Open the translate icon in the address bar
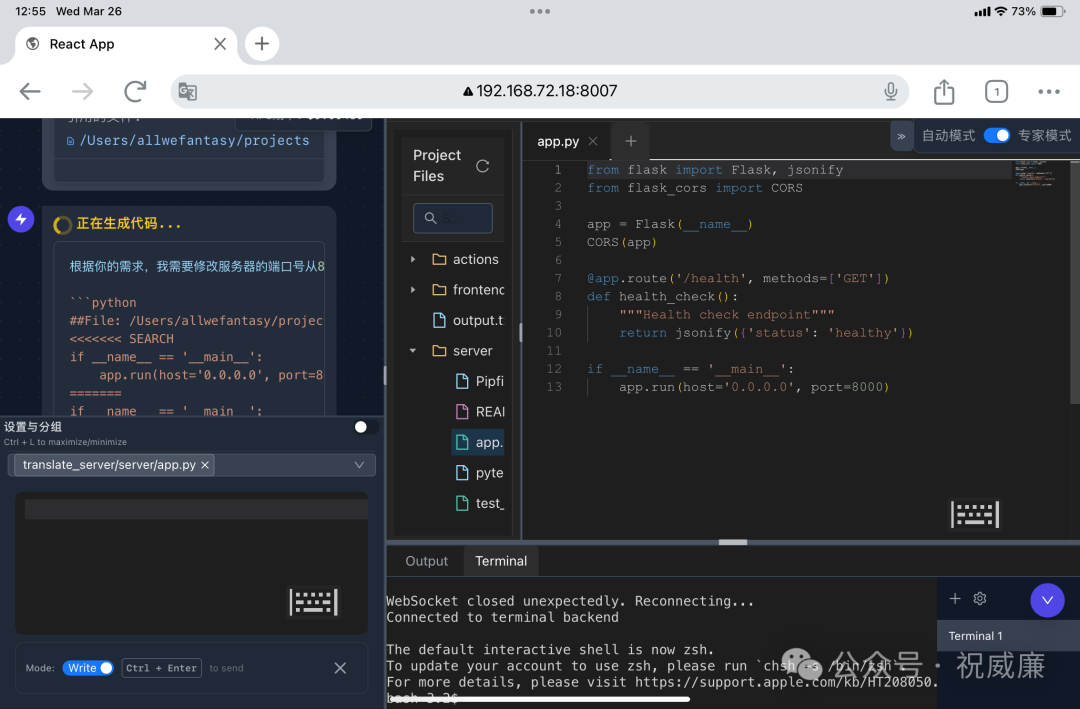 (x=187, y=91)
